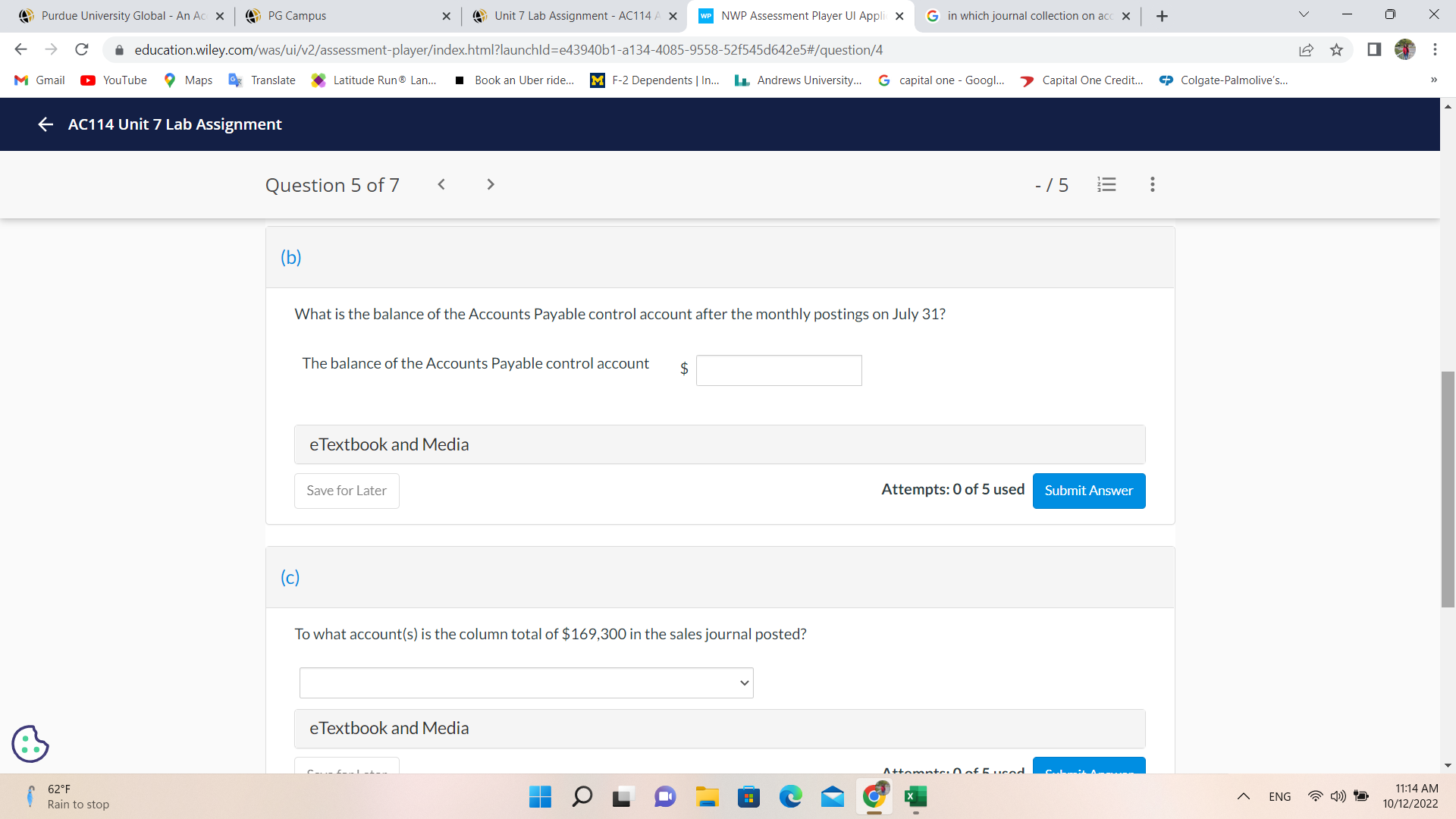Click Submit Answer for part (b)
The height and width of the screenshot is (819, 1456).
click(1088, 491)
